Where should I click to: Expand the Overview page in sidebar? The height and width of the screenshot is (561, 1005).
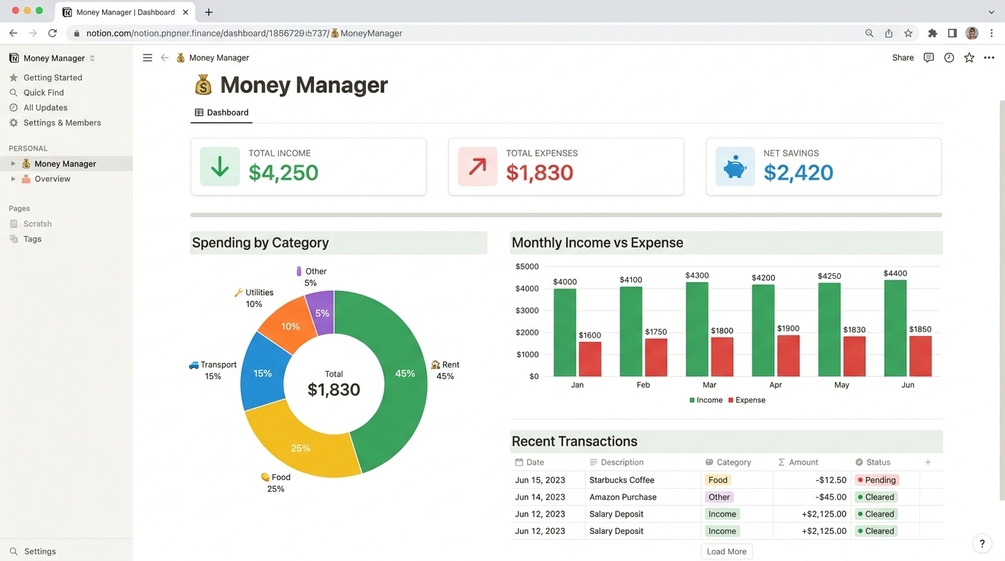coord(13,179)
